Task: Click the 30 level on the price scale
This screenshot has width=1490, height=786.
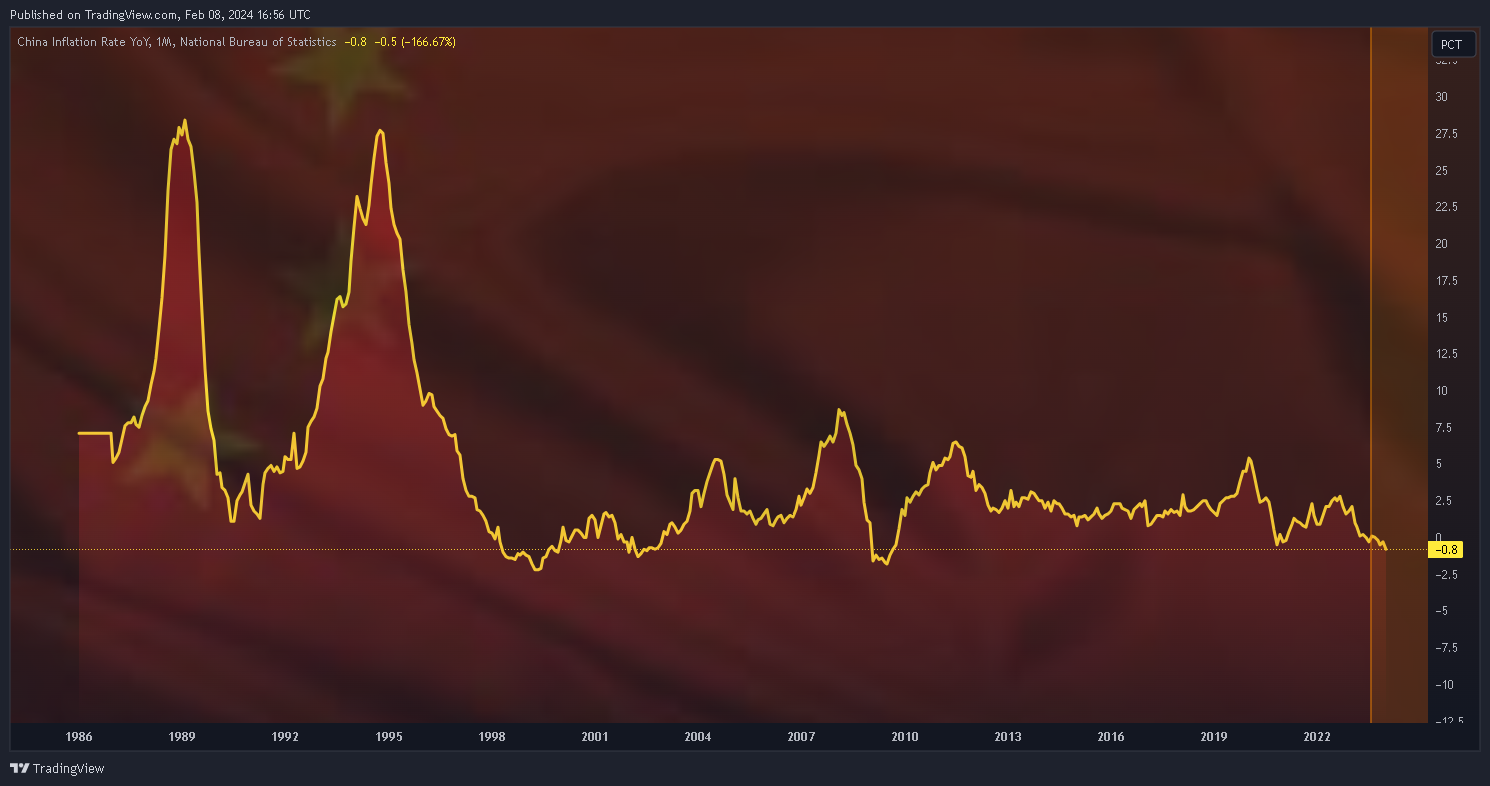Action: (x=1442, y=97)
